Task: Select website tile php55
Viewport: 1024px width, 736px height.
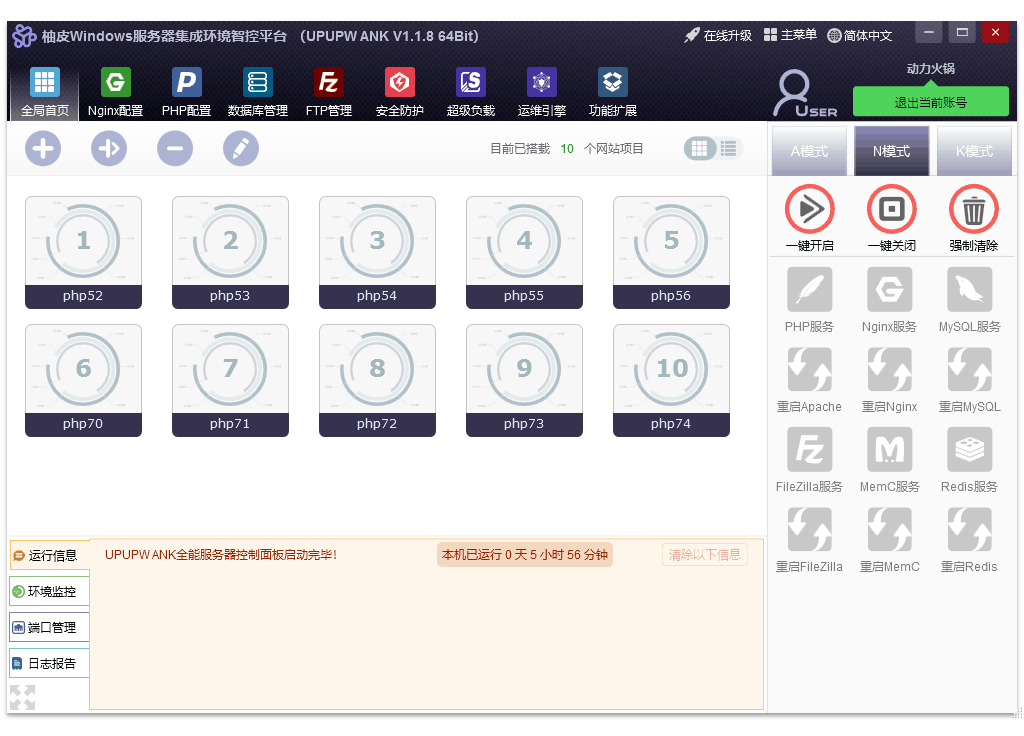Action: click(524, 252)
